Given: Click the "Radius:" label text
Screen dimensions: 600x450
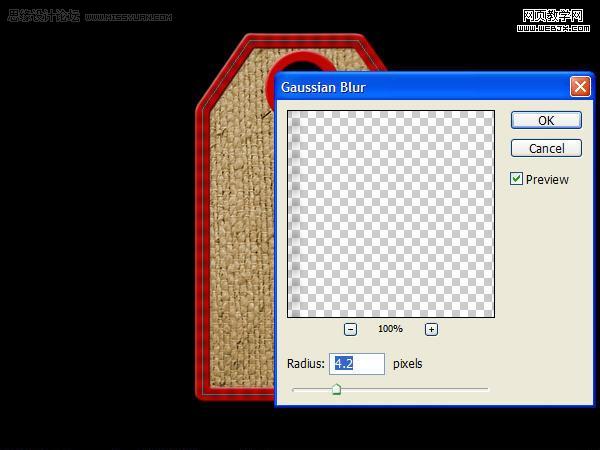Looking at the screenshot, I should click(x=305, y=364).
